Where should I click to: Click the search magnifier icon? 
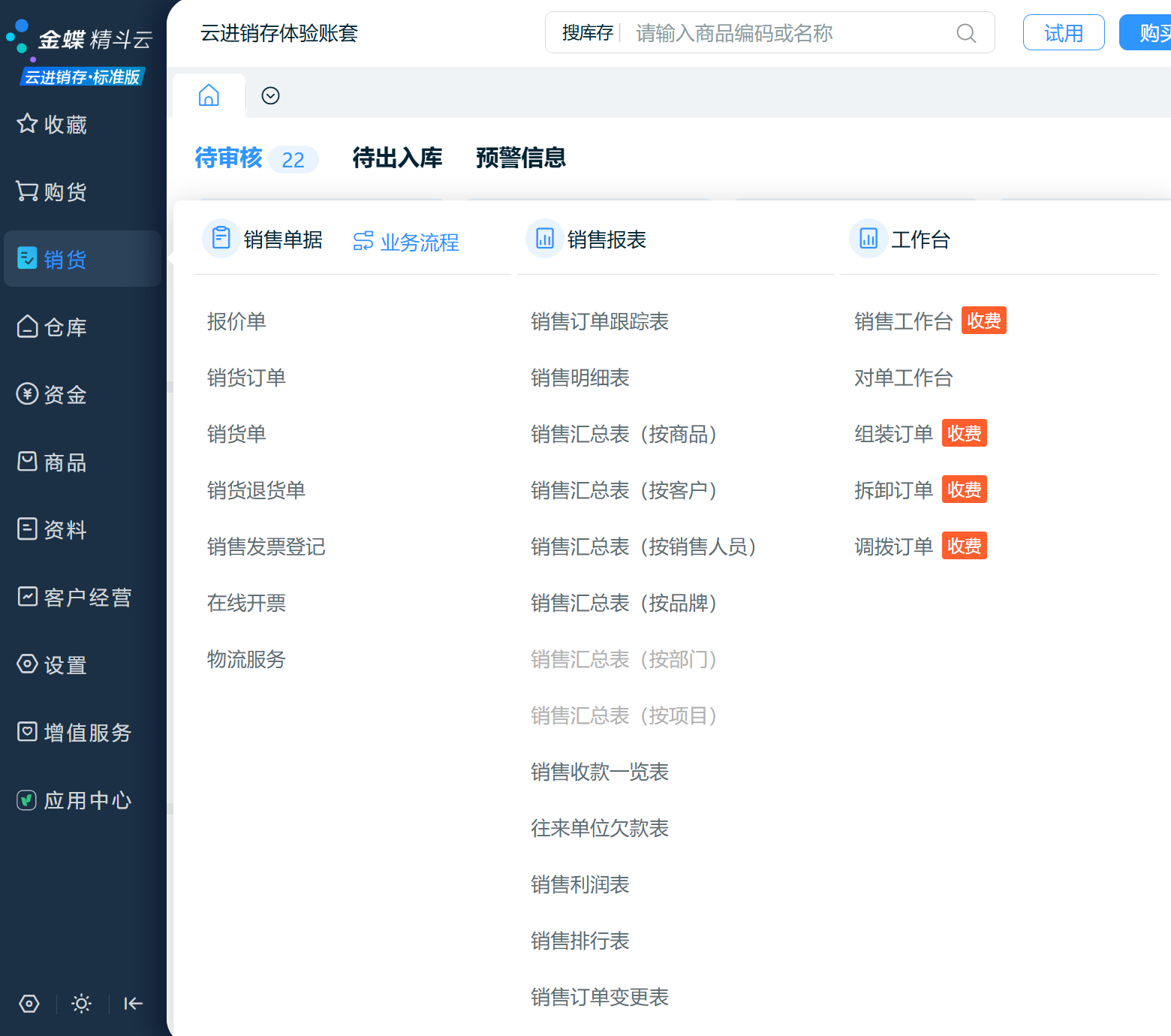pyautogui.click(x=966, y=33)
